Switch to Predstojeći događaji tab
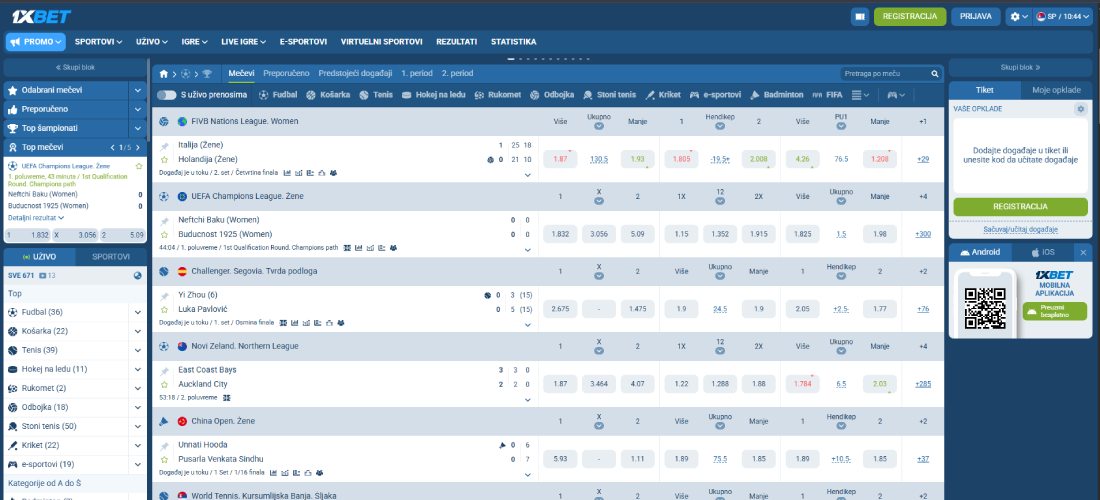1100x500 pixels. click(x=355, y=73)
